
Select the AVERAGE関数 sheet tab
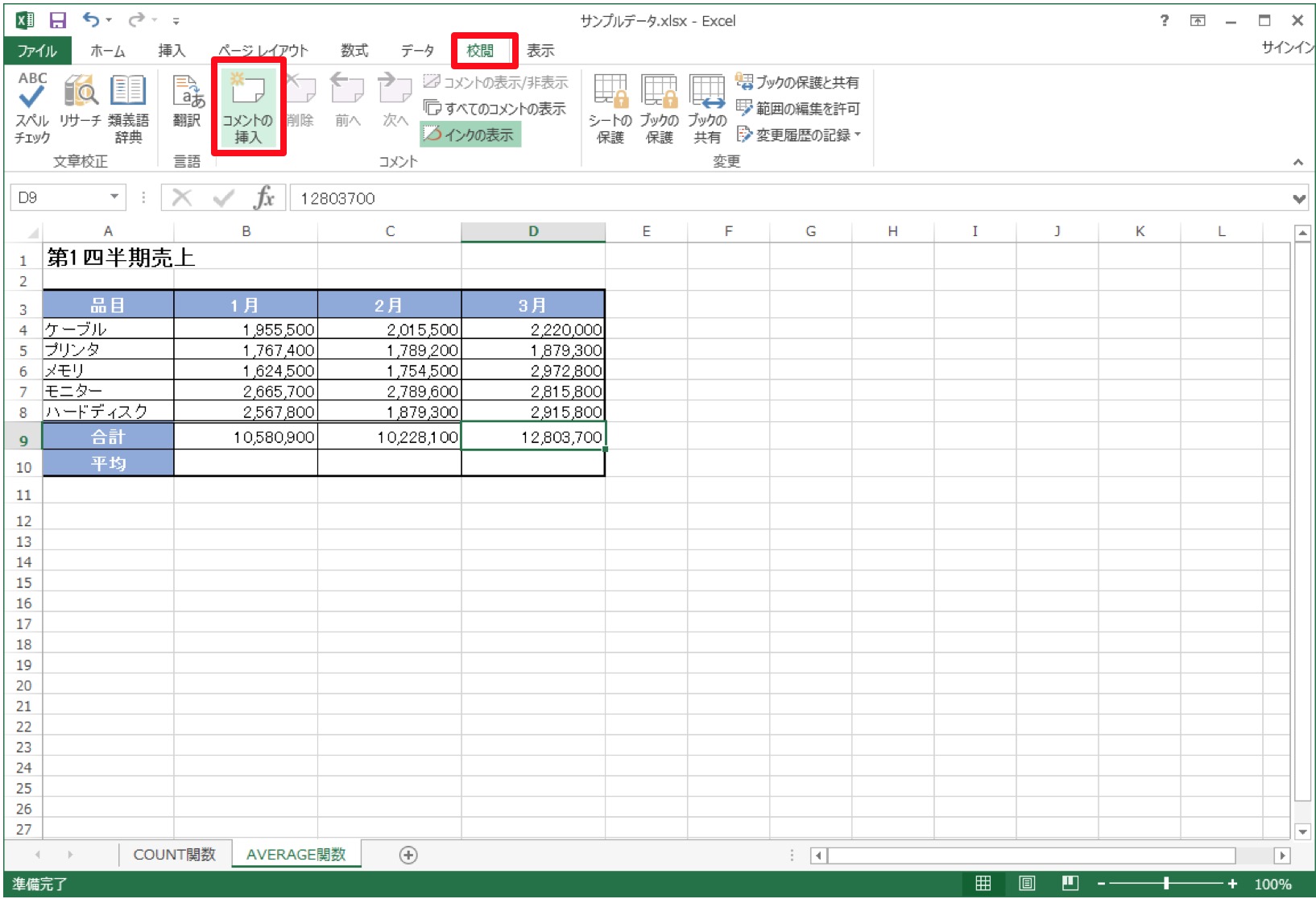296,855
